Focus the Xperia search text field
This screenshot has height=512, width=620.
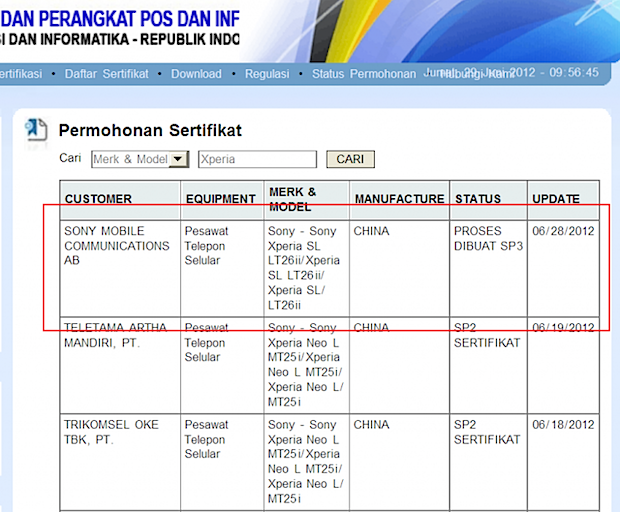(x=257, y=159)
